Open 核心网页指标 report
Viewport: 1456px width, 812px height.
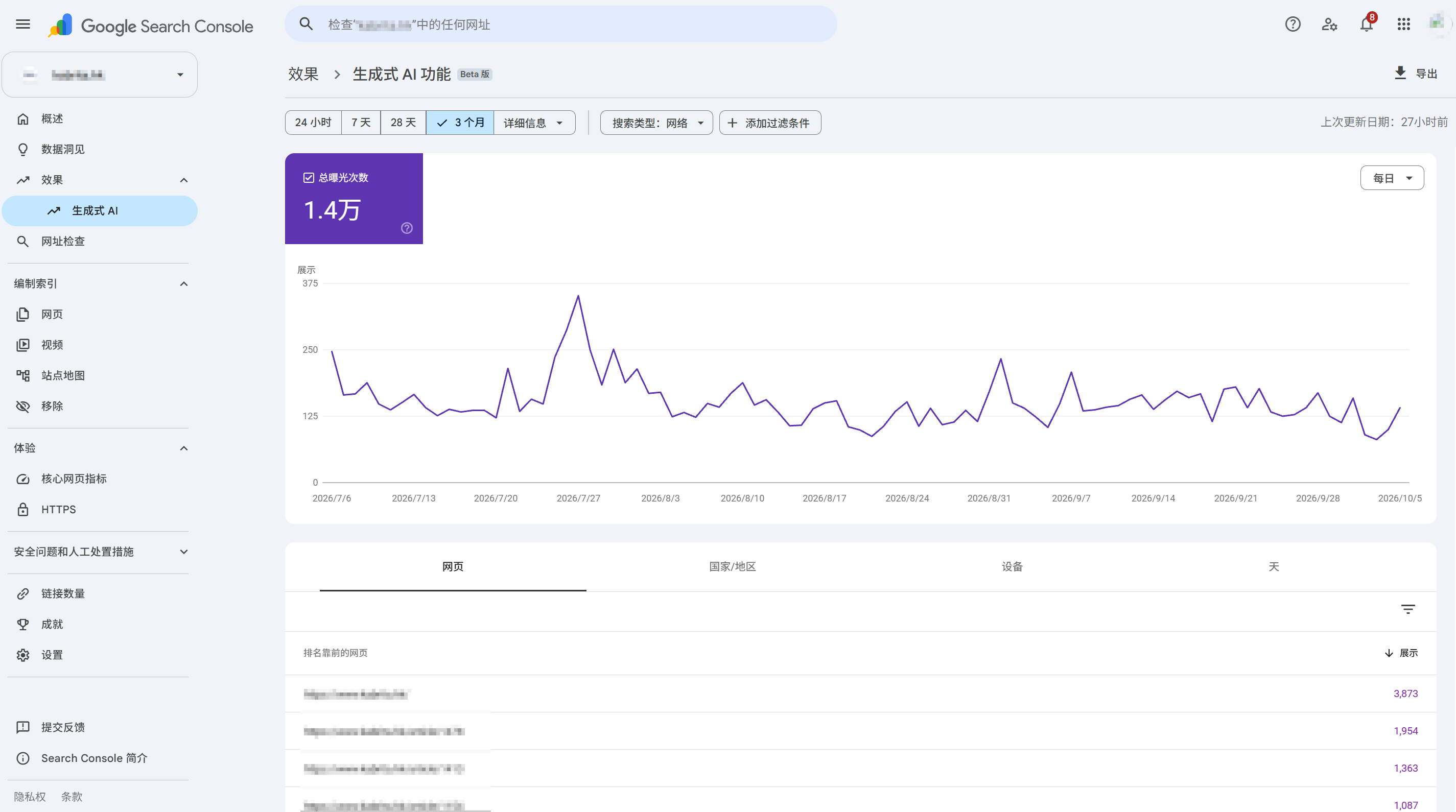100,479
